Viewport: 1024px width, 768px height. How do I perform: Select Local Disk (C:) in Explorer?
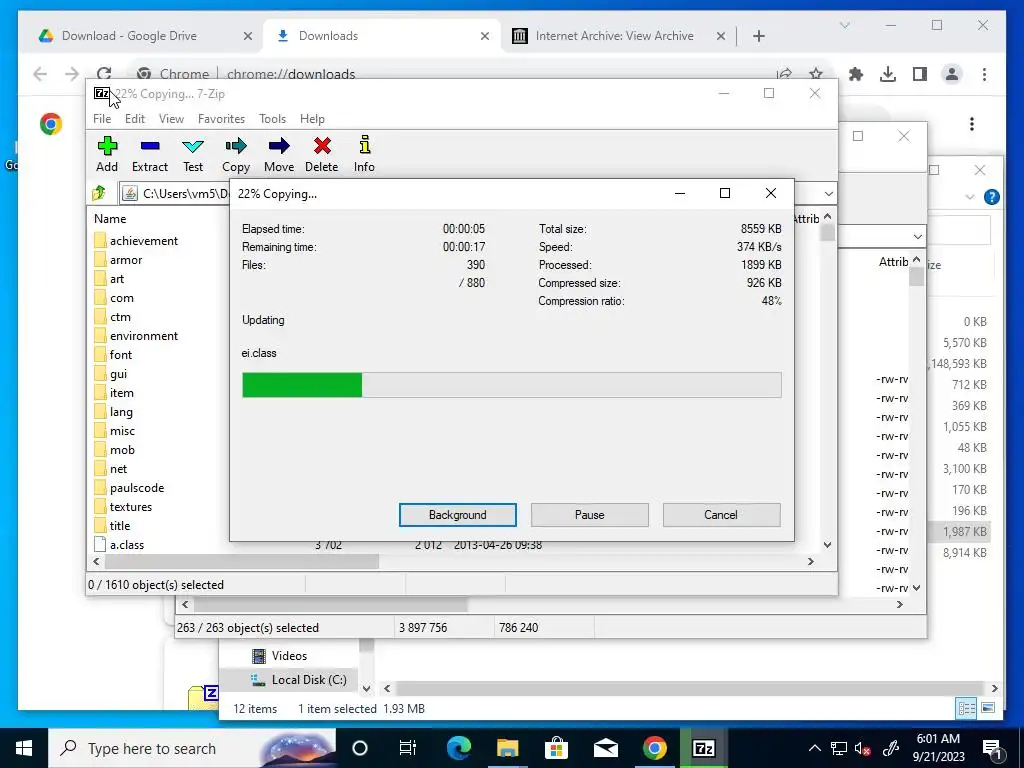tap(308, 680)
